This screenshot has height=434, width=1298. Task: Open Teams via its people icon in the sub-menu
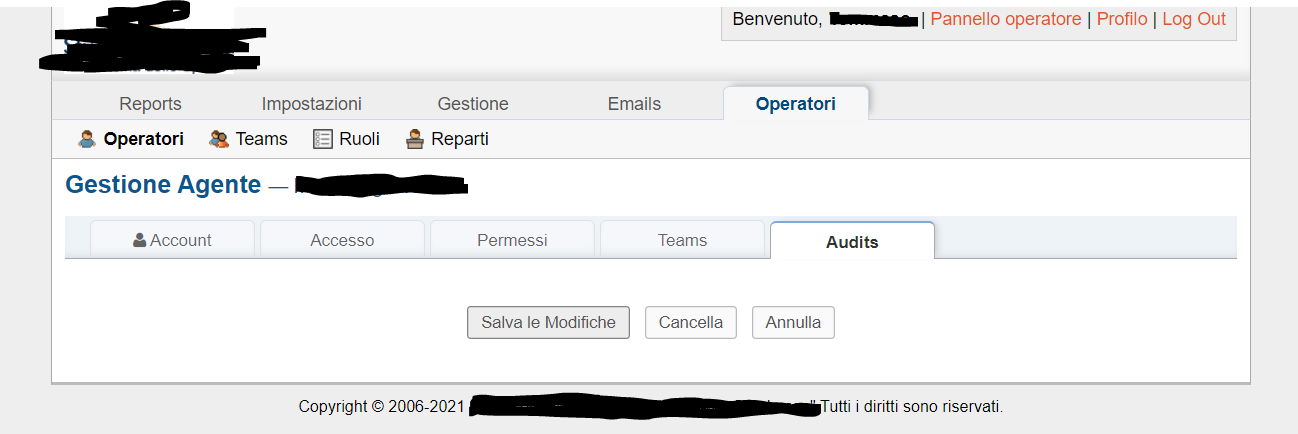(x=219, y=139)
